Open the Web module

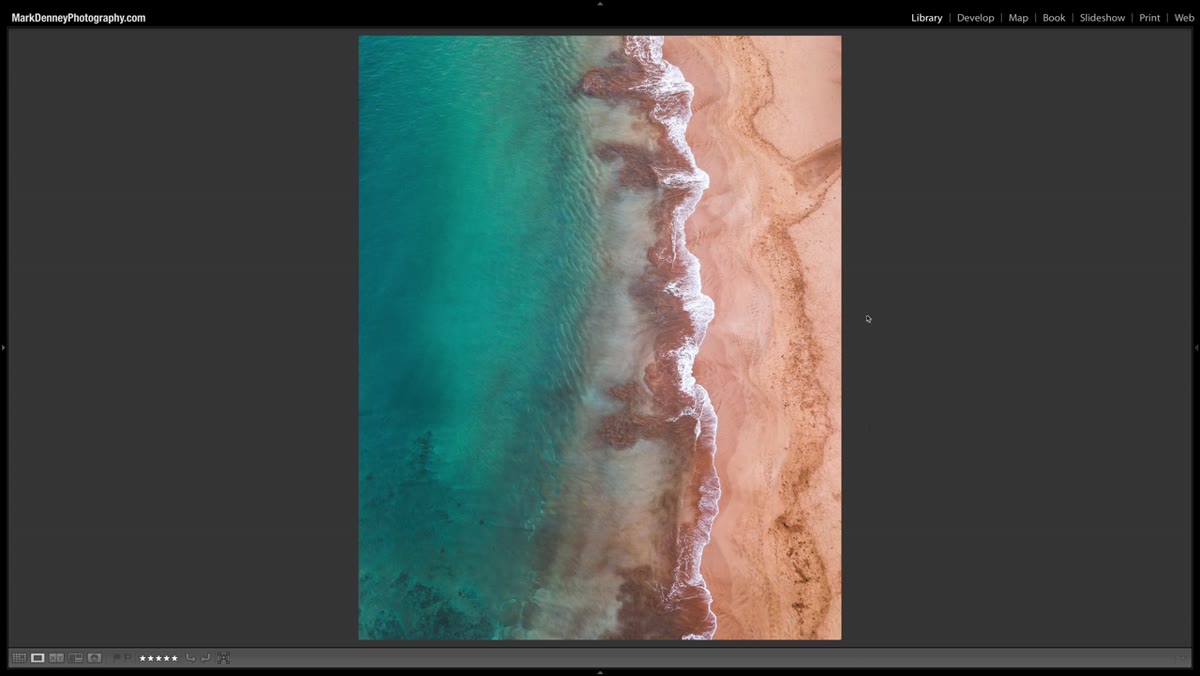tap(1184, 18)
